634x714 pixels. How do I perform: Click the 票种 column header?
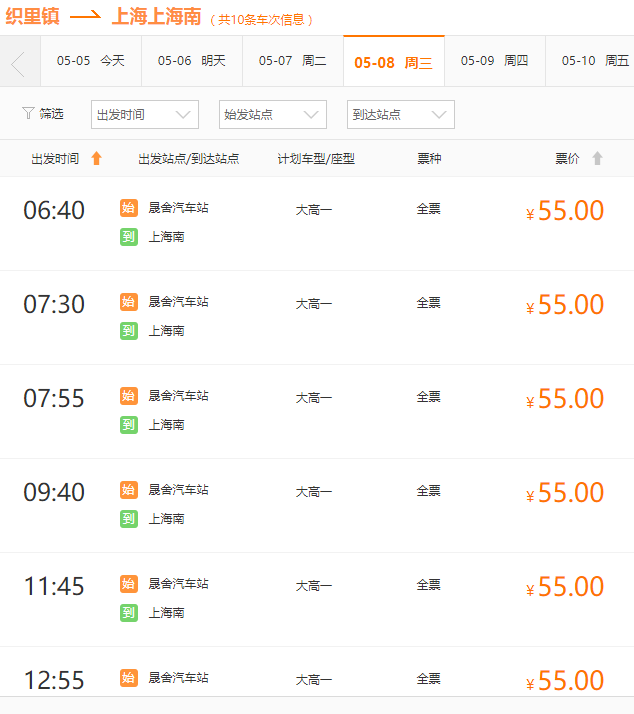tap(429, 159)
